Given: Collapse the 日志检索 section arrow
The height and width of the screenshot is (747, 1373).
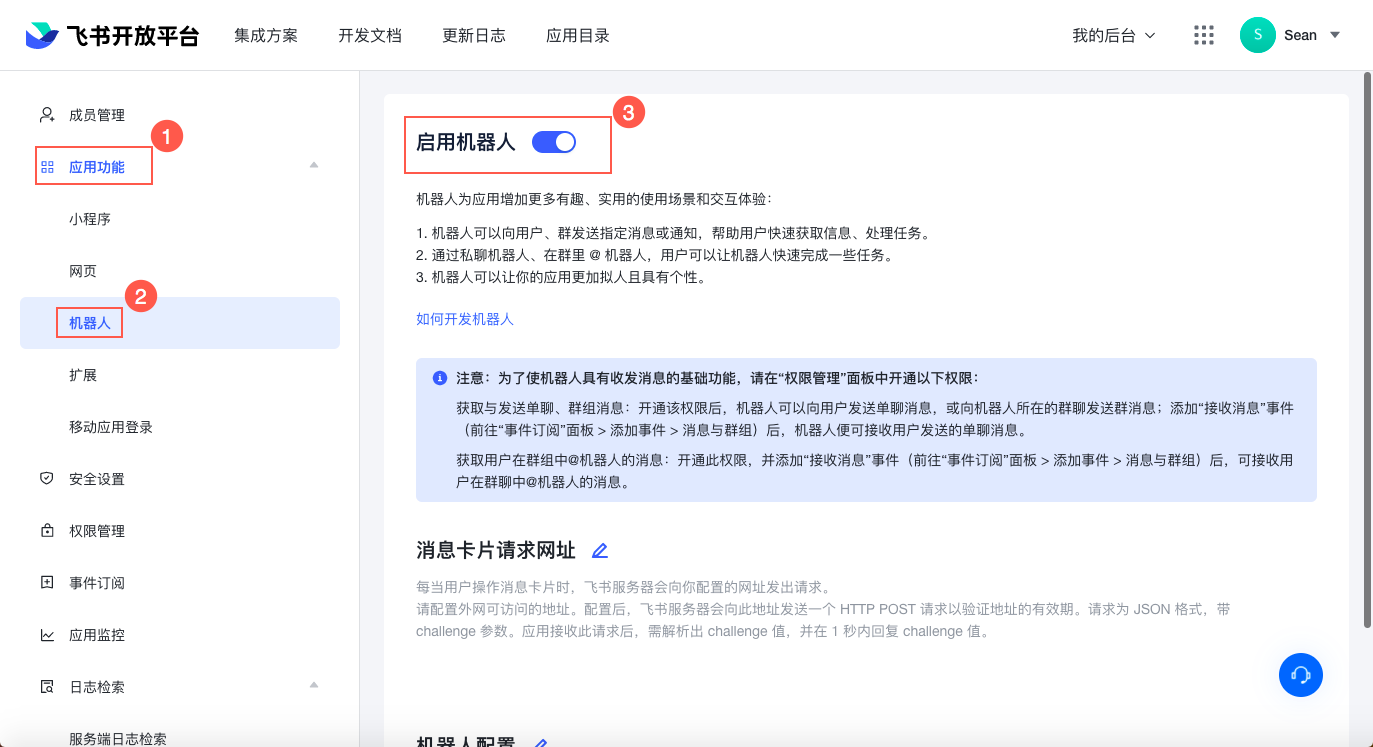Looking at the screenshot, I should point(314,685).
